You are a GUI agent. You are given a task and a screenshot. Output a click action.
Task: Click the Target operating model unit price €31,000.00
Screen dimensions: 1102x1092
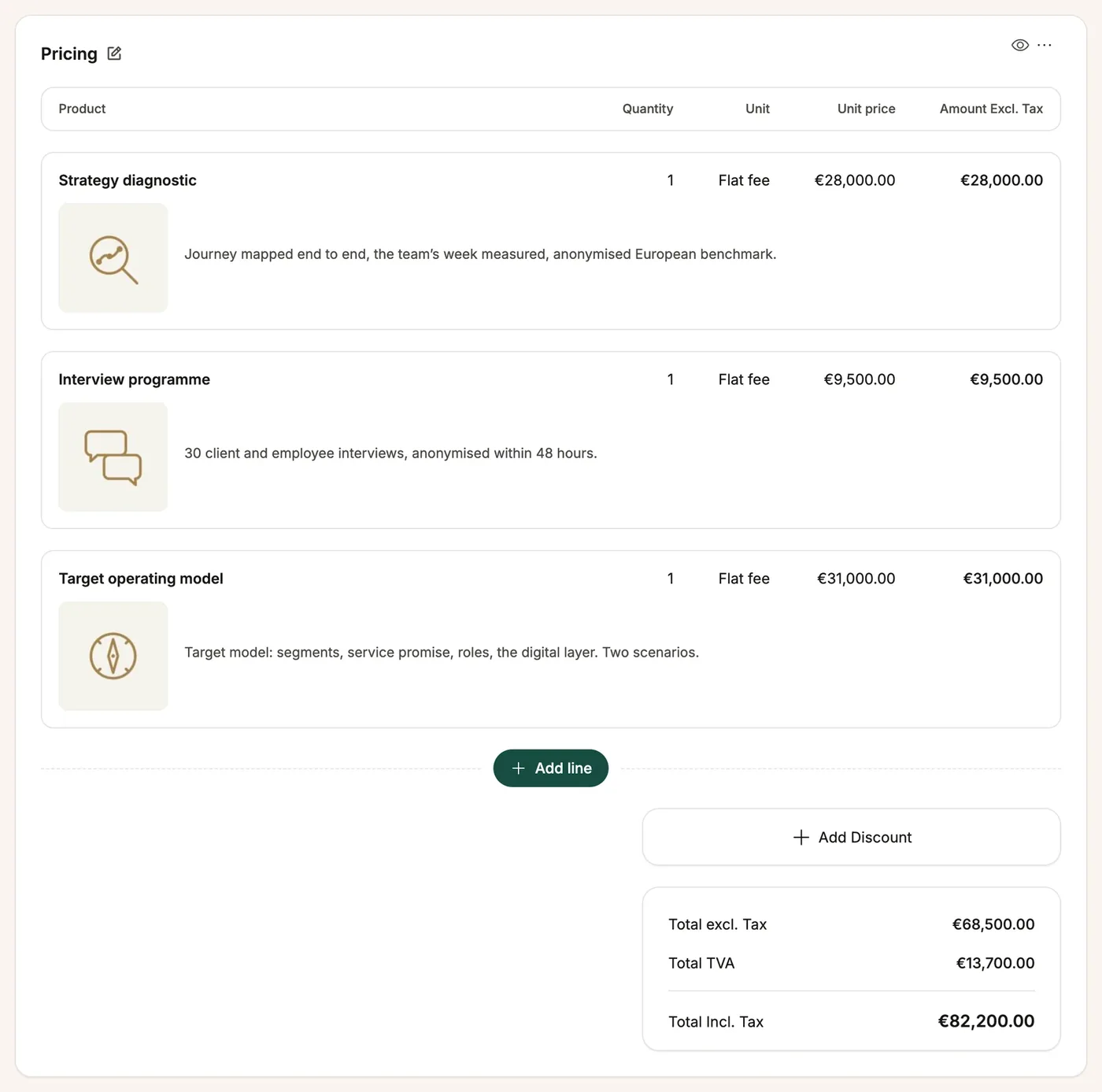[856, 579]
